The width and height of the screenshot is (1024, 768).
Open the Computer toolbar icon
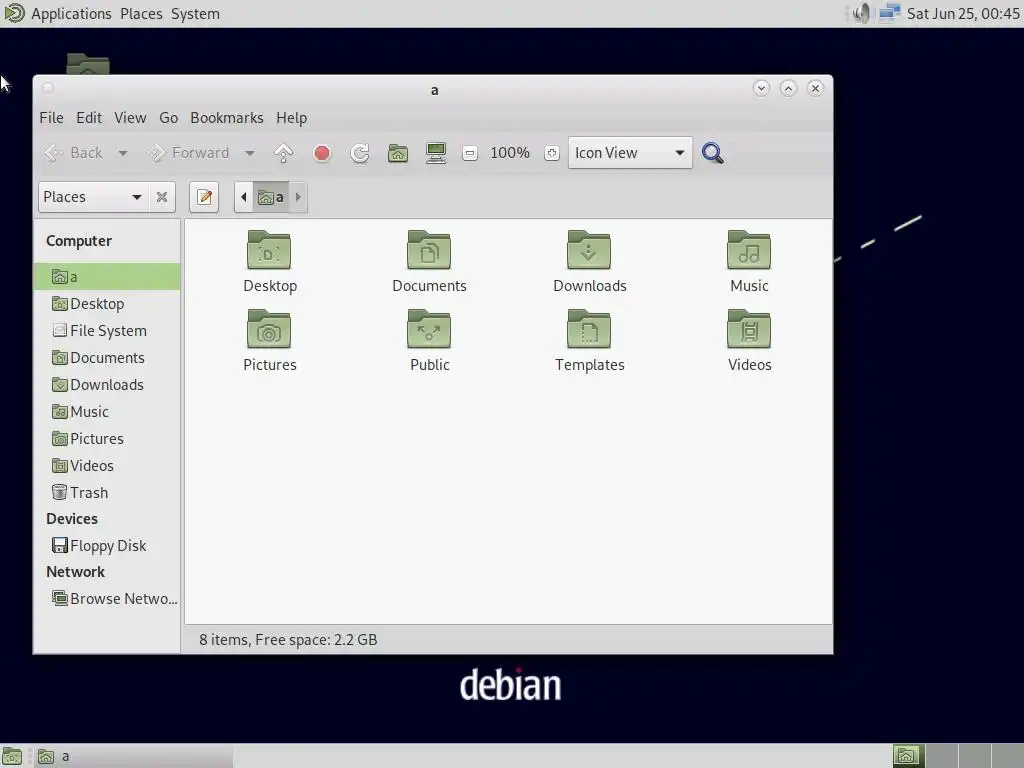(436, 153)
